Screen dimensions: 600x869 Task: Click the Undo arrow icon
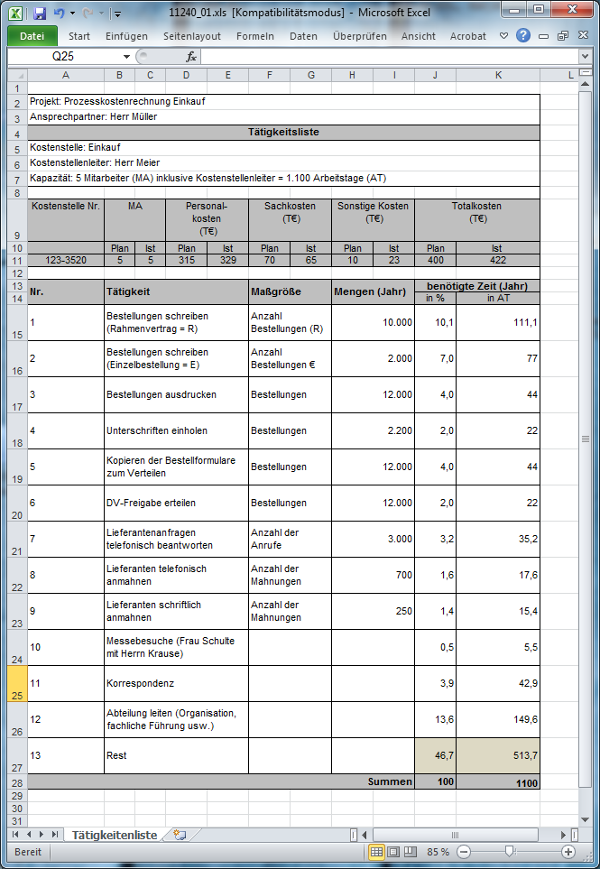click(x=59, y=13)
